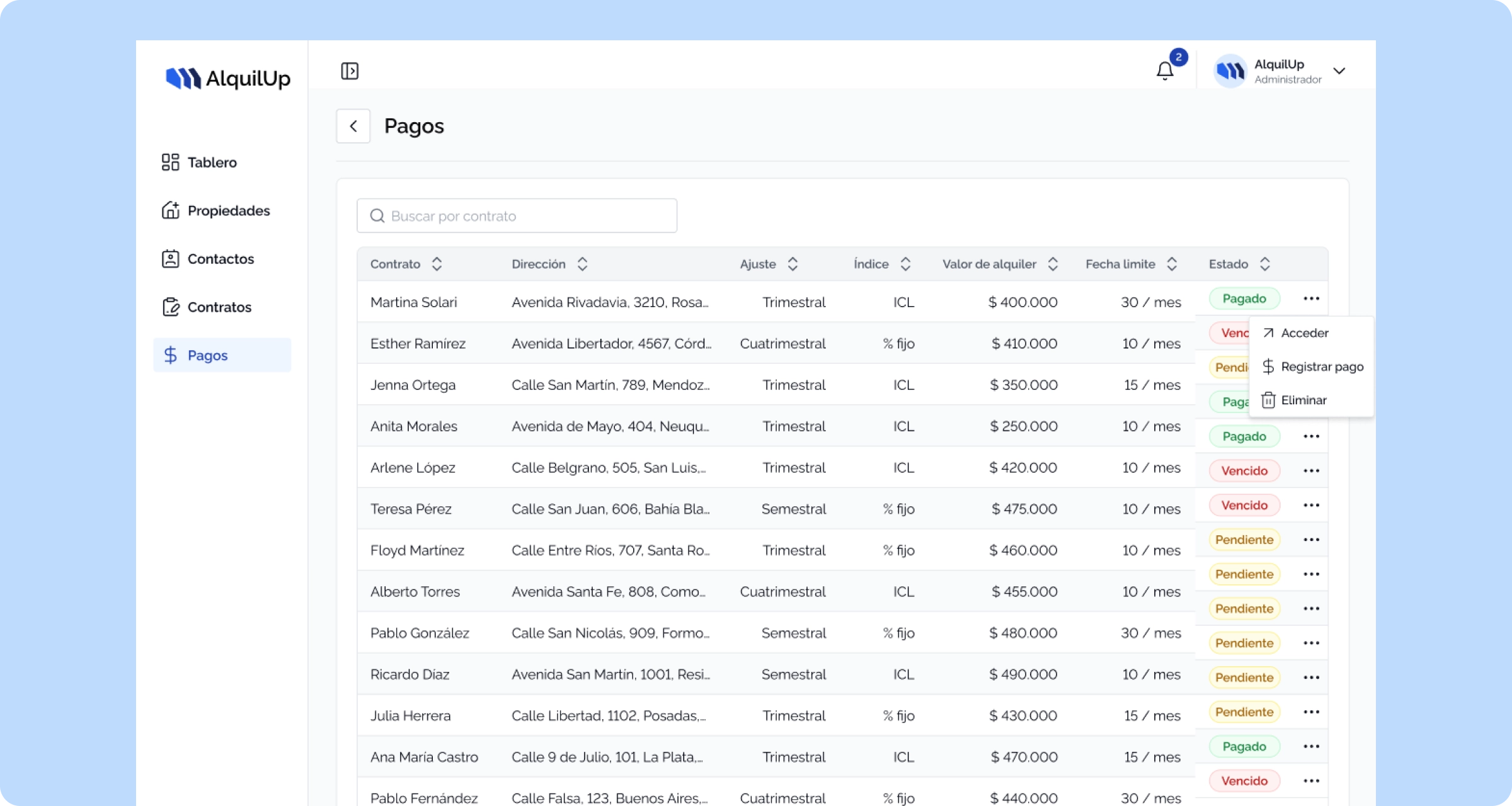1512x806 pixels.
Task: Click the three-dots menu for Martina Solari row
Action: (1311, 298)
